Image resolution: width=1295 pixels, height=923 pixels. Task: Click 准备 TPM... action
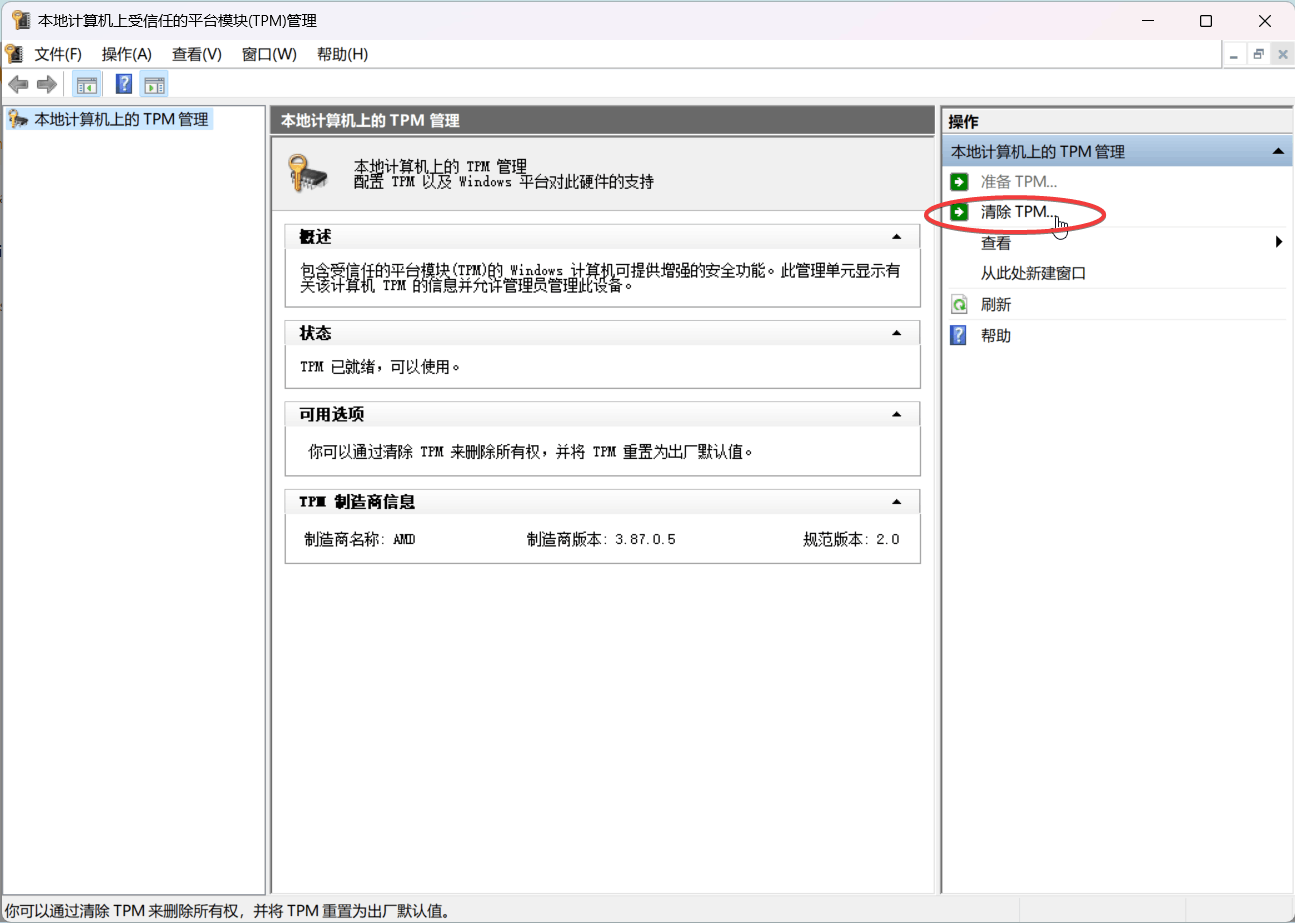pos(1018,181)
